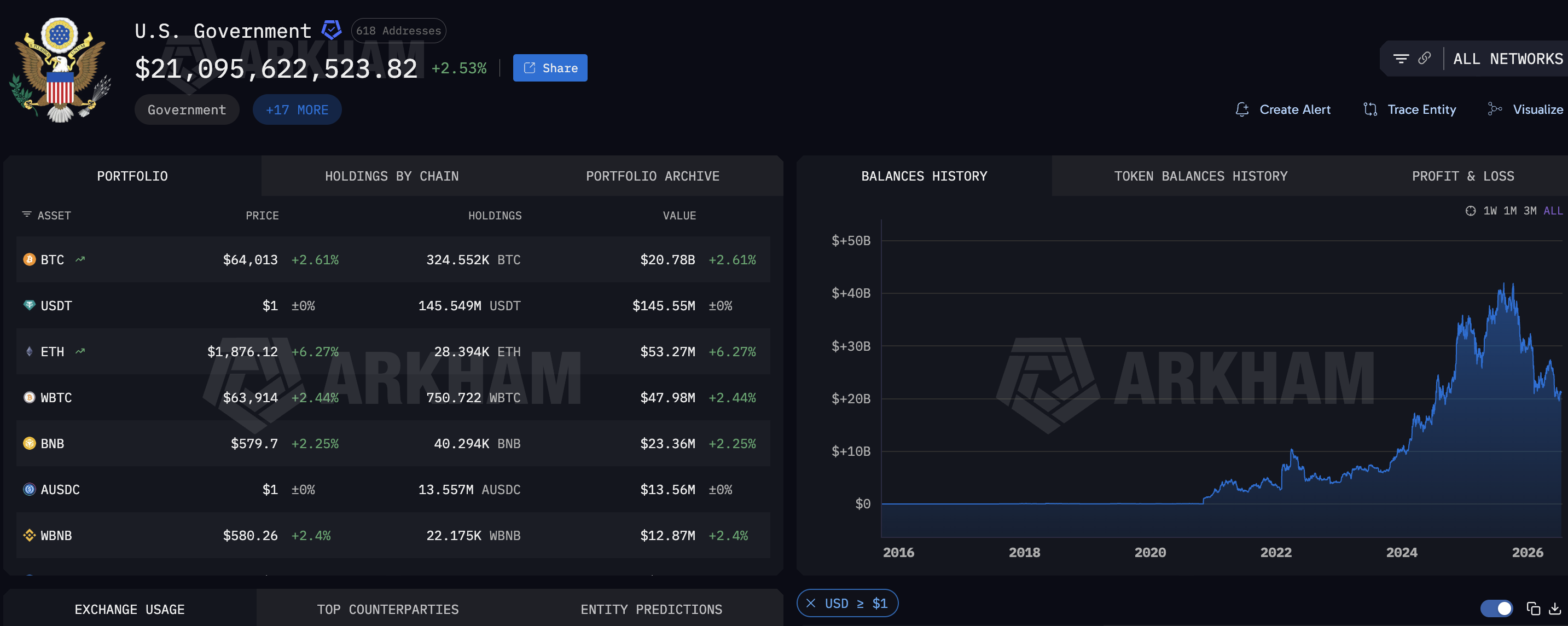The height and width of the screenshot is (626, 1568).
Task: Click the trend chart icon beside BTC
Action: coord(80,259)
